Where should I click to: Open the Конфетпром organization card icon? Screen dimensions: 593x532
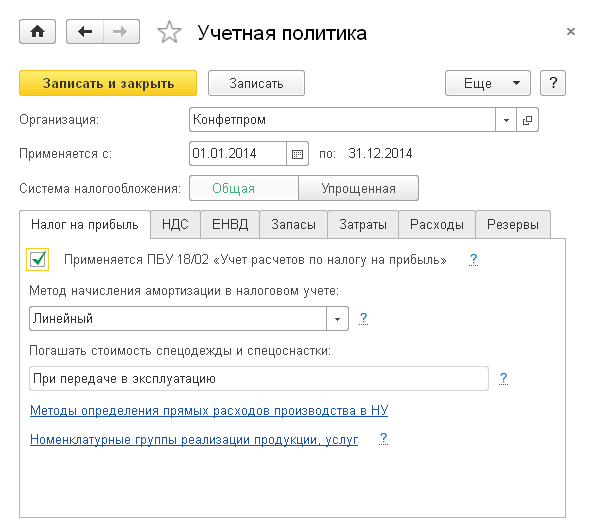527,120
